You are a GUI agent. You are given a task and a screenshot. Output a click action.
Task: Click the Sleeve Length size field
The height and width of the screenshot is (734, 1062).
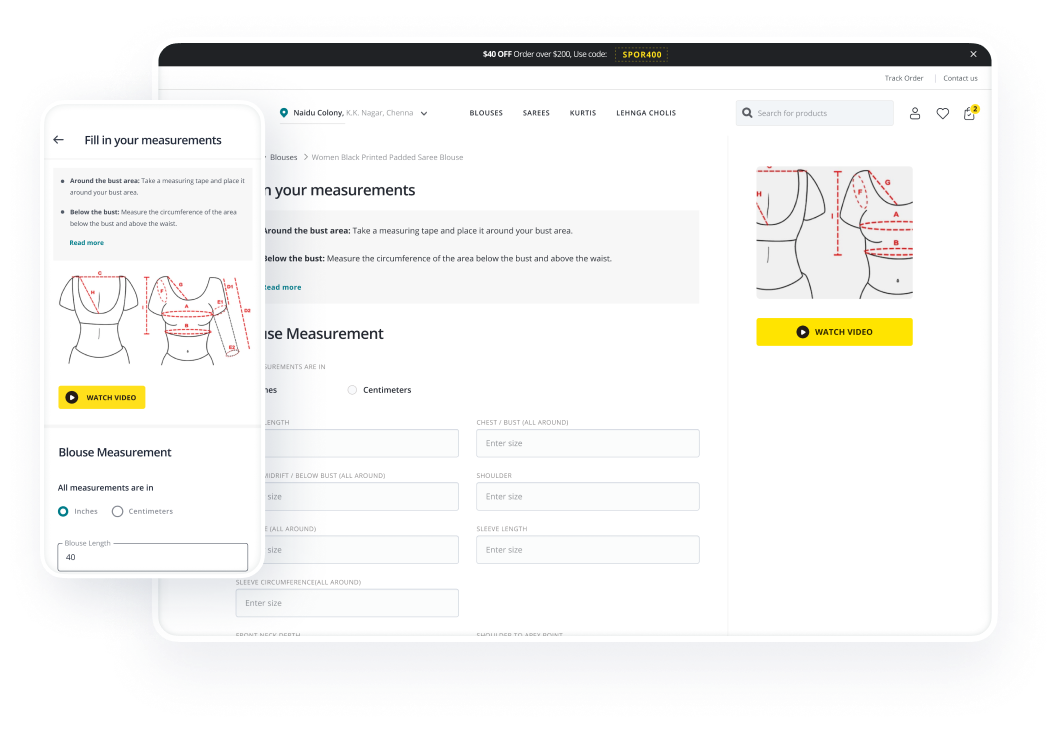(x=588, y=550)
